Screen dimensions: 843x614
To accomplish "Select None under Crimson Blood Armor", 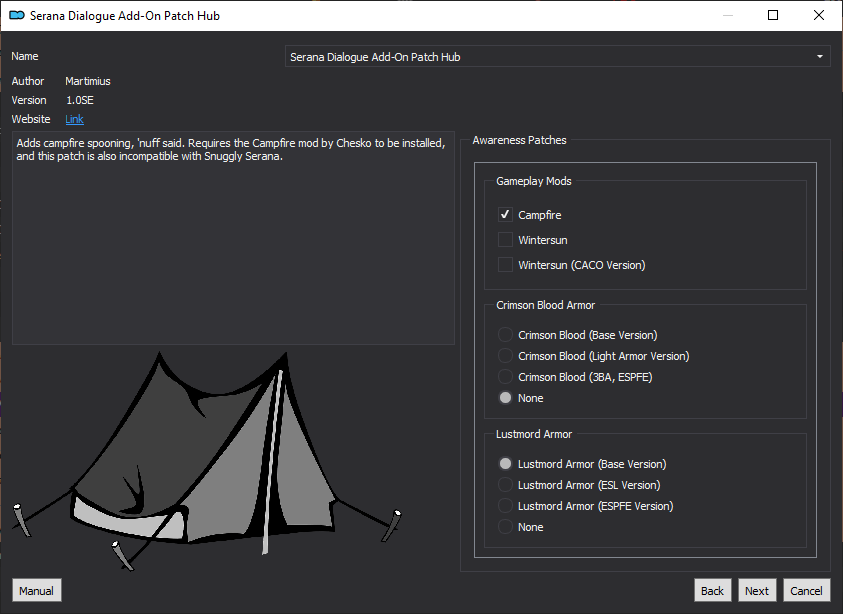I will 505,398.
